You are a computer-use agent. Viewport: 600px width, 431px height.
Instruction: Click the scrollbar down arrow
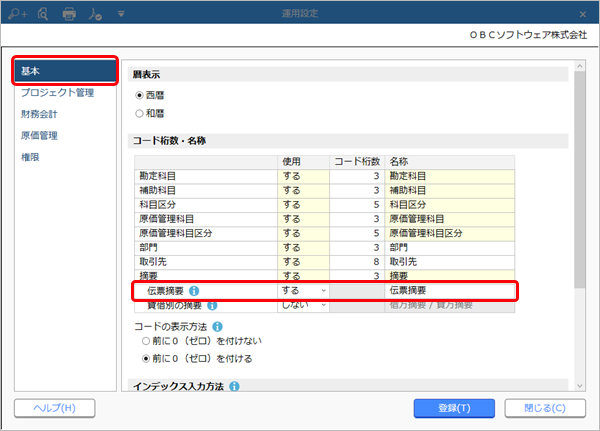(x=580, y=386)
